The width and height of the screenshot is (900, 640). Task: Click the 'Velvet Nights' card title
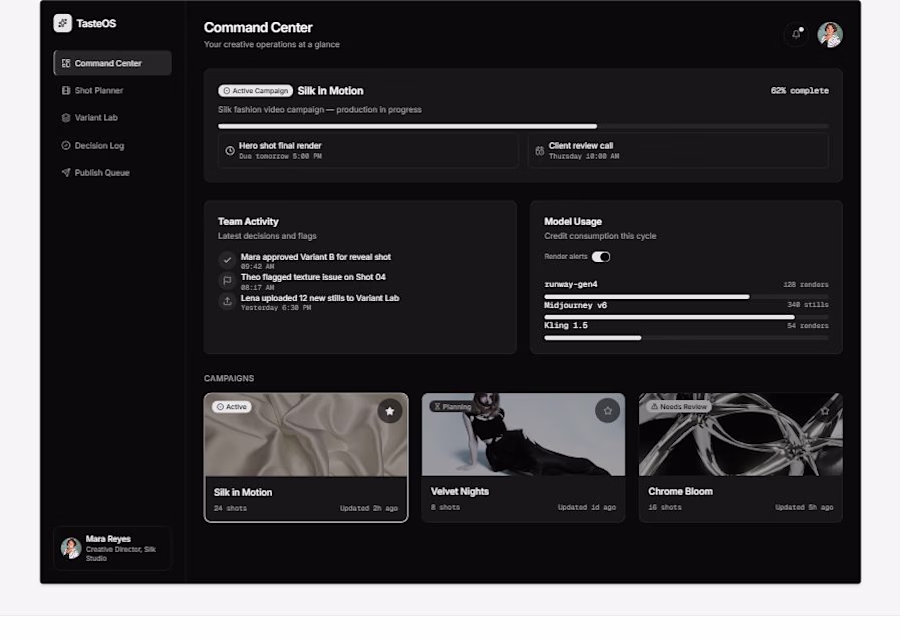pyautogui.click(x=460, y=491)
